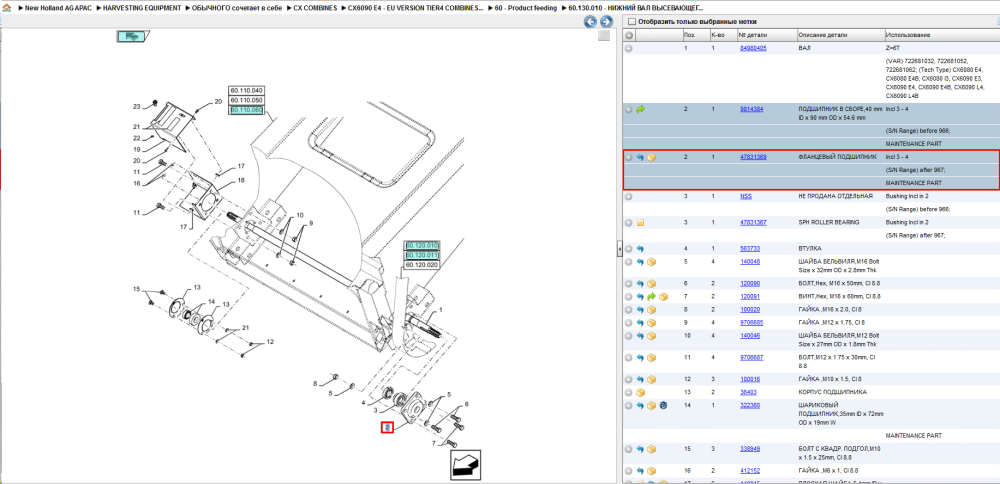Expand row for part 9814384
The width and height of the screenshot is (1000, 484).
coord(629,110)
